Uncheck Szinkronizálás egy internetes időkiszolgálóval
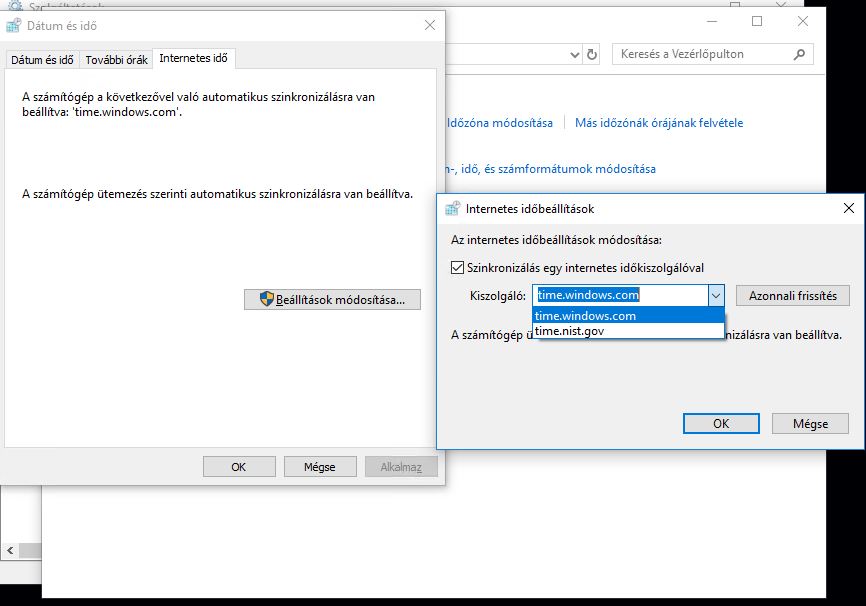The image size is (866, 606). 457,268
